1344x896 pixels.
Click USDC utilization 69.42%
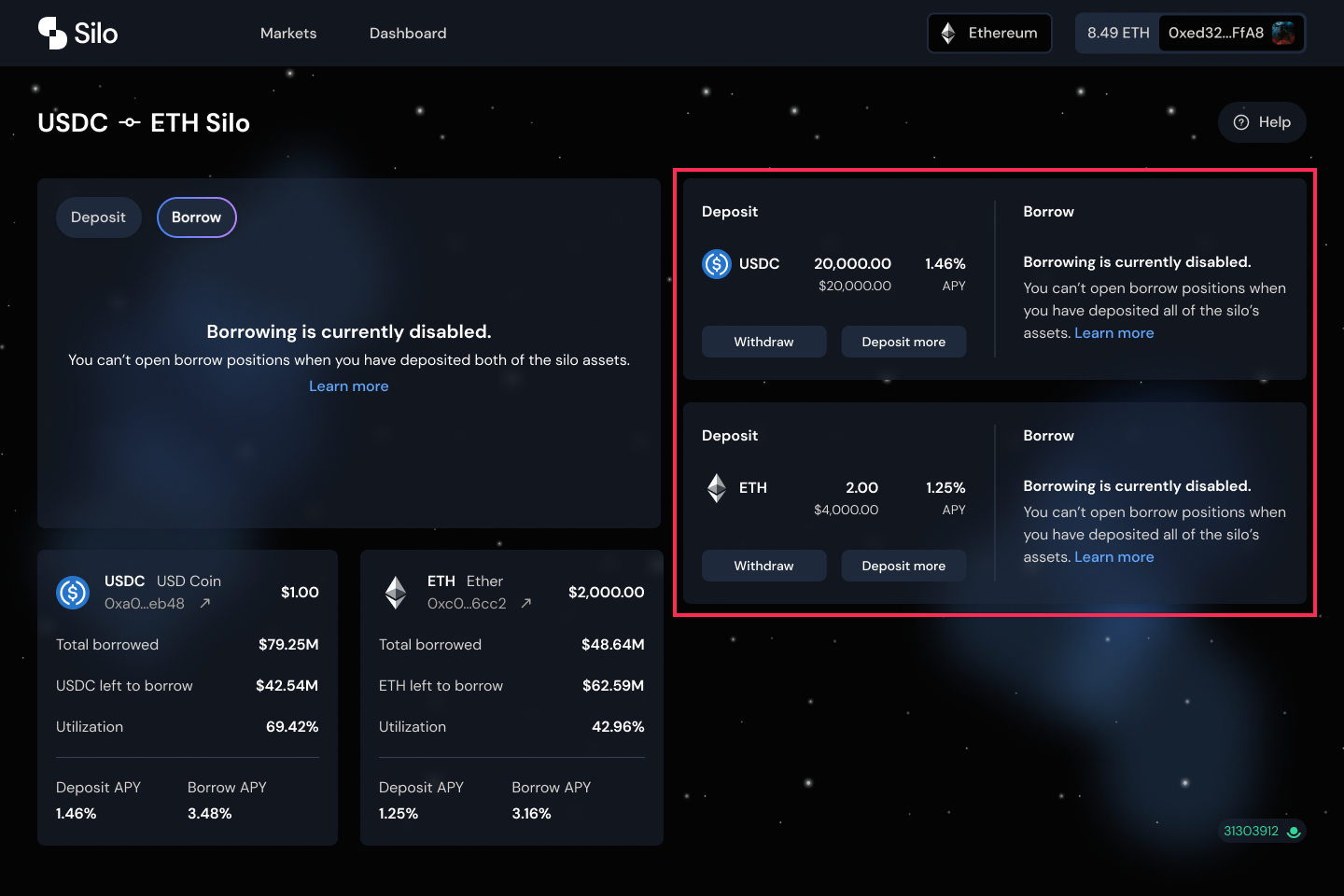pyautogui.click(x=292, y=726)
